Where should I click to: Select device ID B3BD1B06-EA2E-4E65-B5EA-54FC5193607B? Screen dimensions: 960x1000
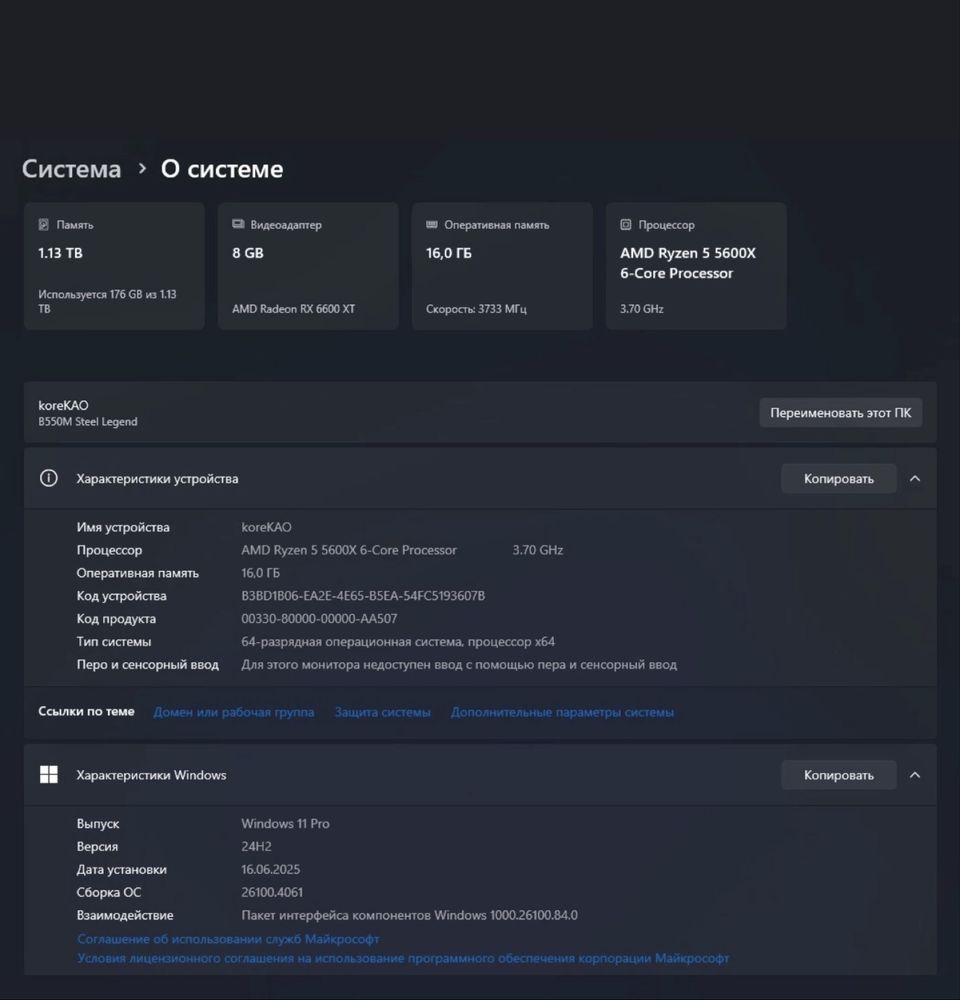363,596
